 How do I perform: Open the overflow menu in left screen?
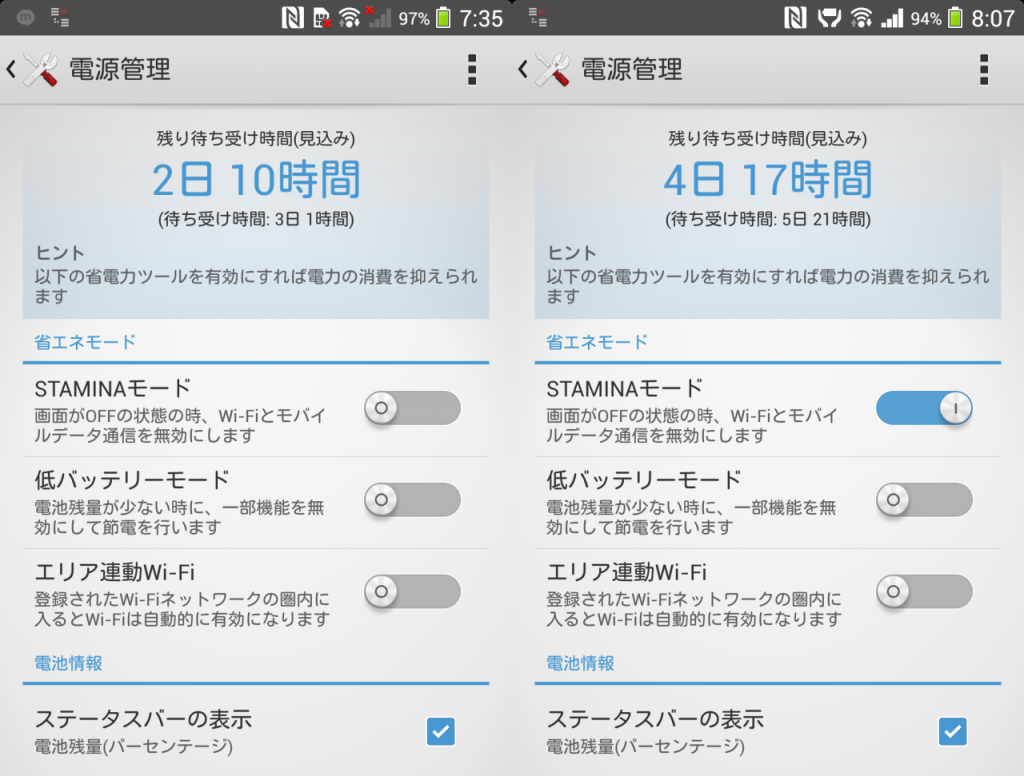click(472, 69)
